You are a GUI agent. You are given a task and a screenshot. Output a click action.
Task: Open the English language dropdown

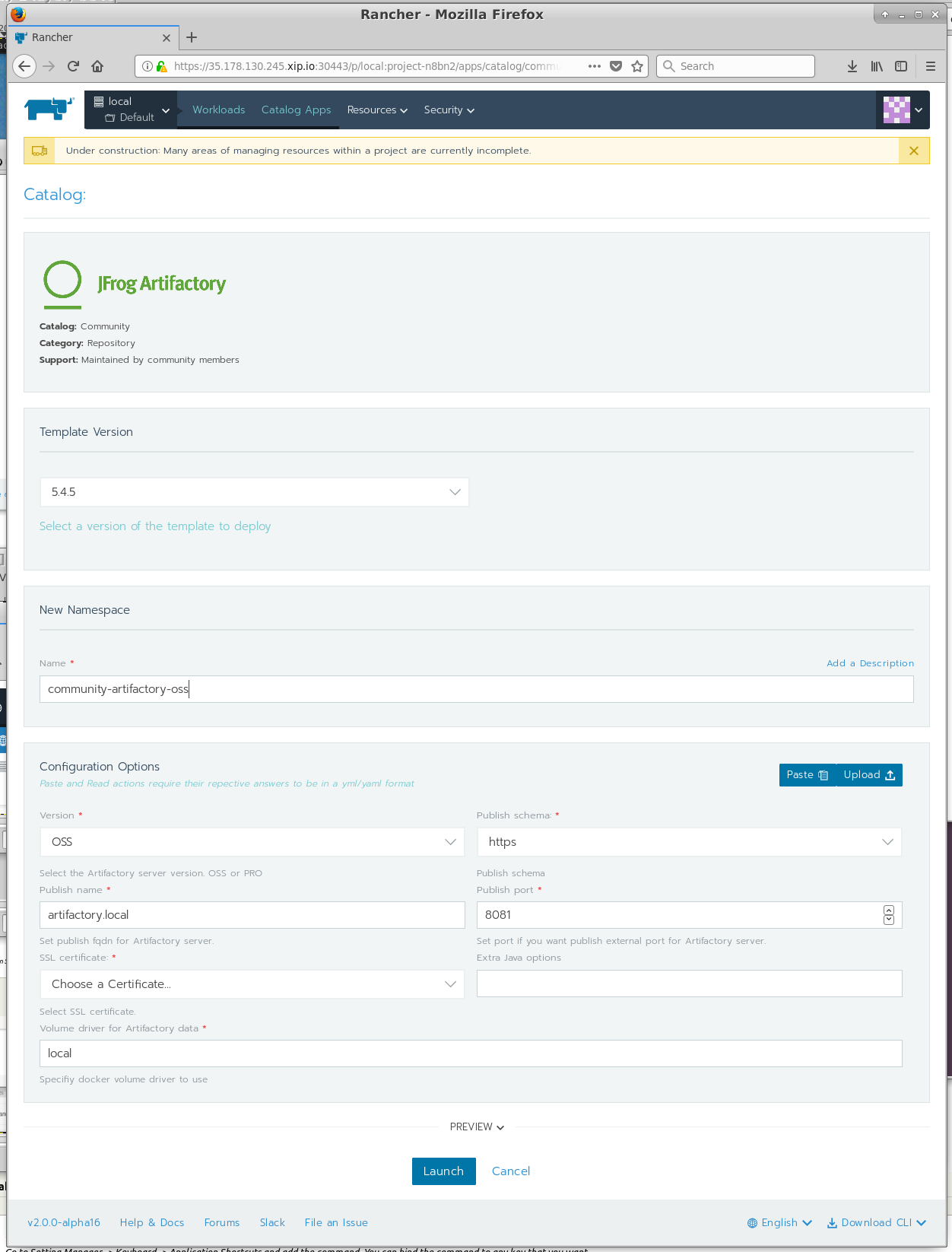(x=779, y=1222)
